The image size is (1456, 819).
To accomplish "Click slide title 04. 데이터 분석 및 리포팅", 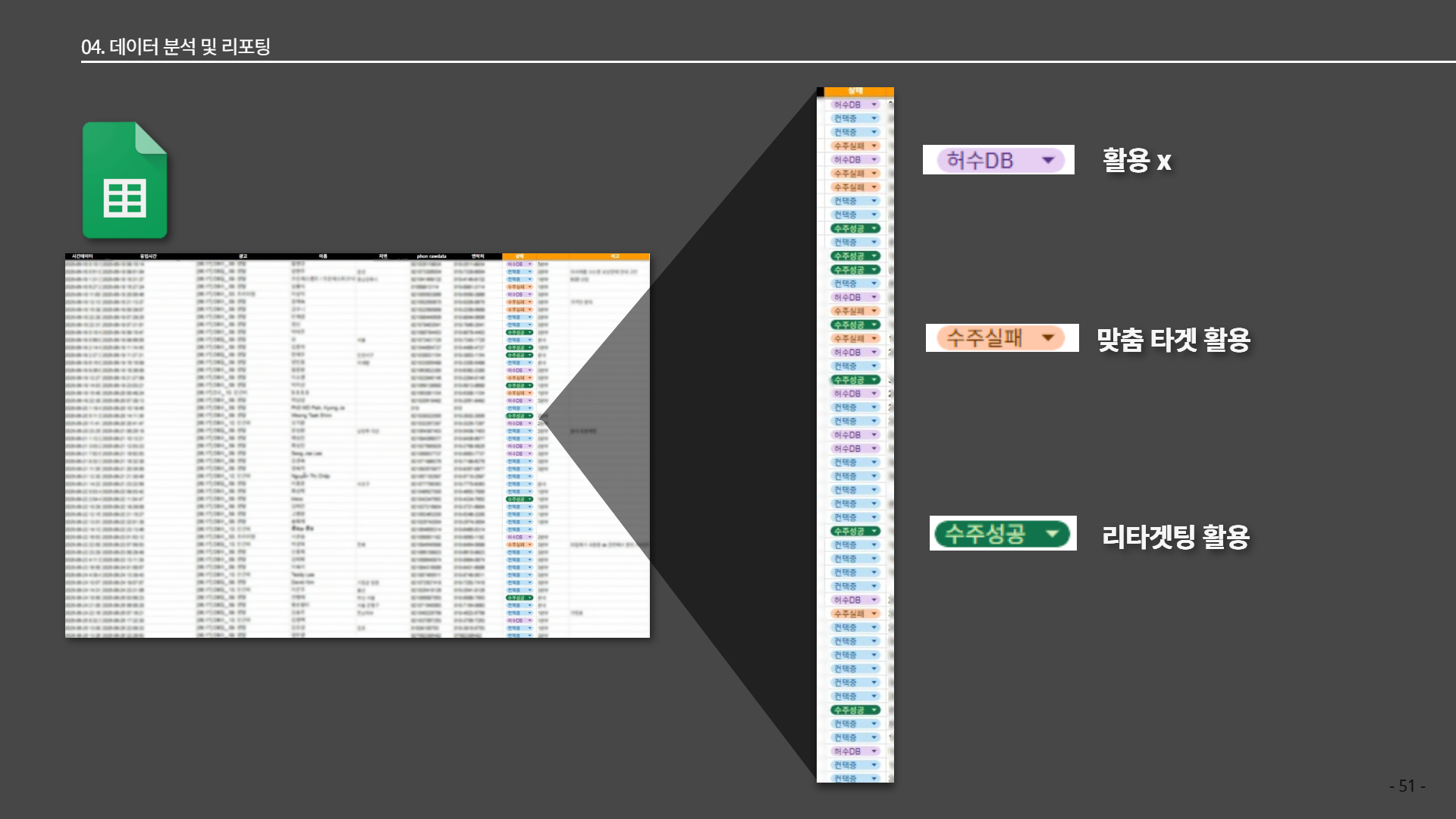I will [176, 47].
